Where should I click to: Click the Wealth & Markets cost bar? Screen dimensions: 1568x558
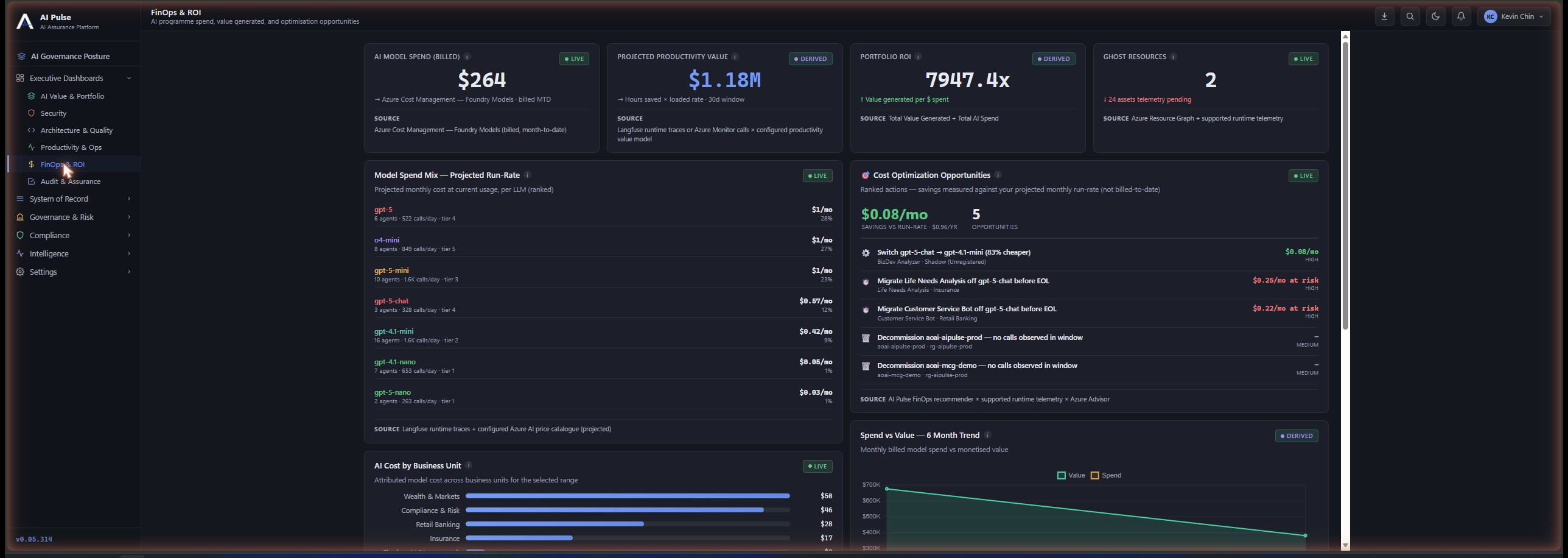(628, 496)
